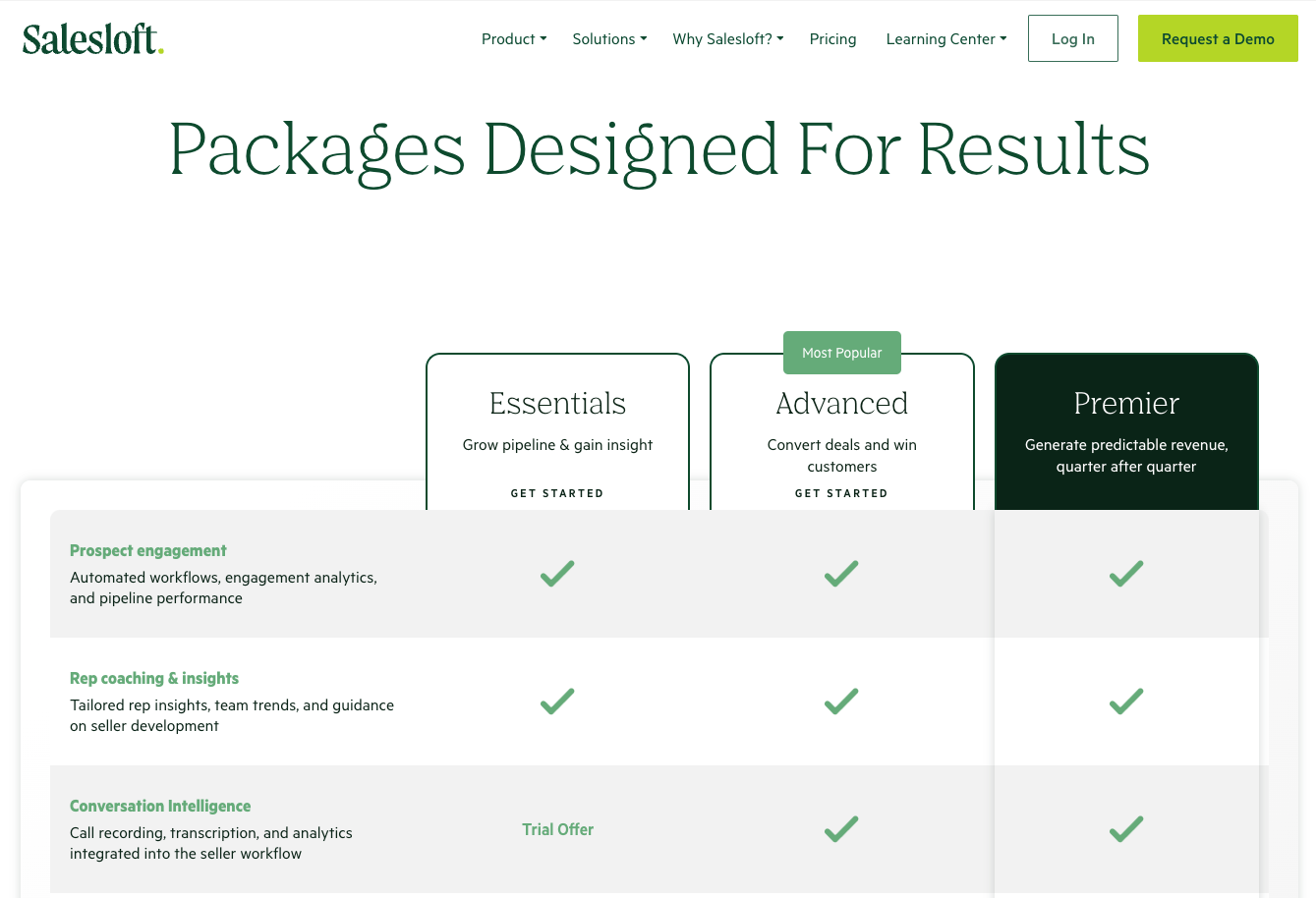1316x898 pixels.
Task: Click 'Call recording, transcription, and analytics' description
Action: pyautogui.click(x=210, y=843)
